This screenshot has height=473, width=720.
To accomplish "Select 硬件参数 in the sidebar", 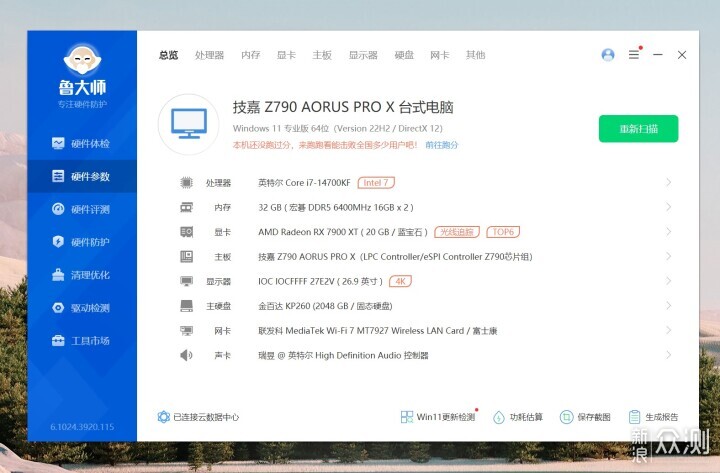I will [82, 176].
